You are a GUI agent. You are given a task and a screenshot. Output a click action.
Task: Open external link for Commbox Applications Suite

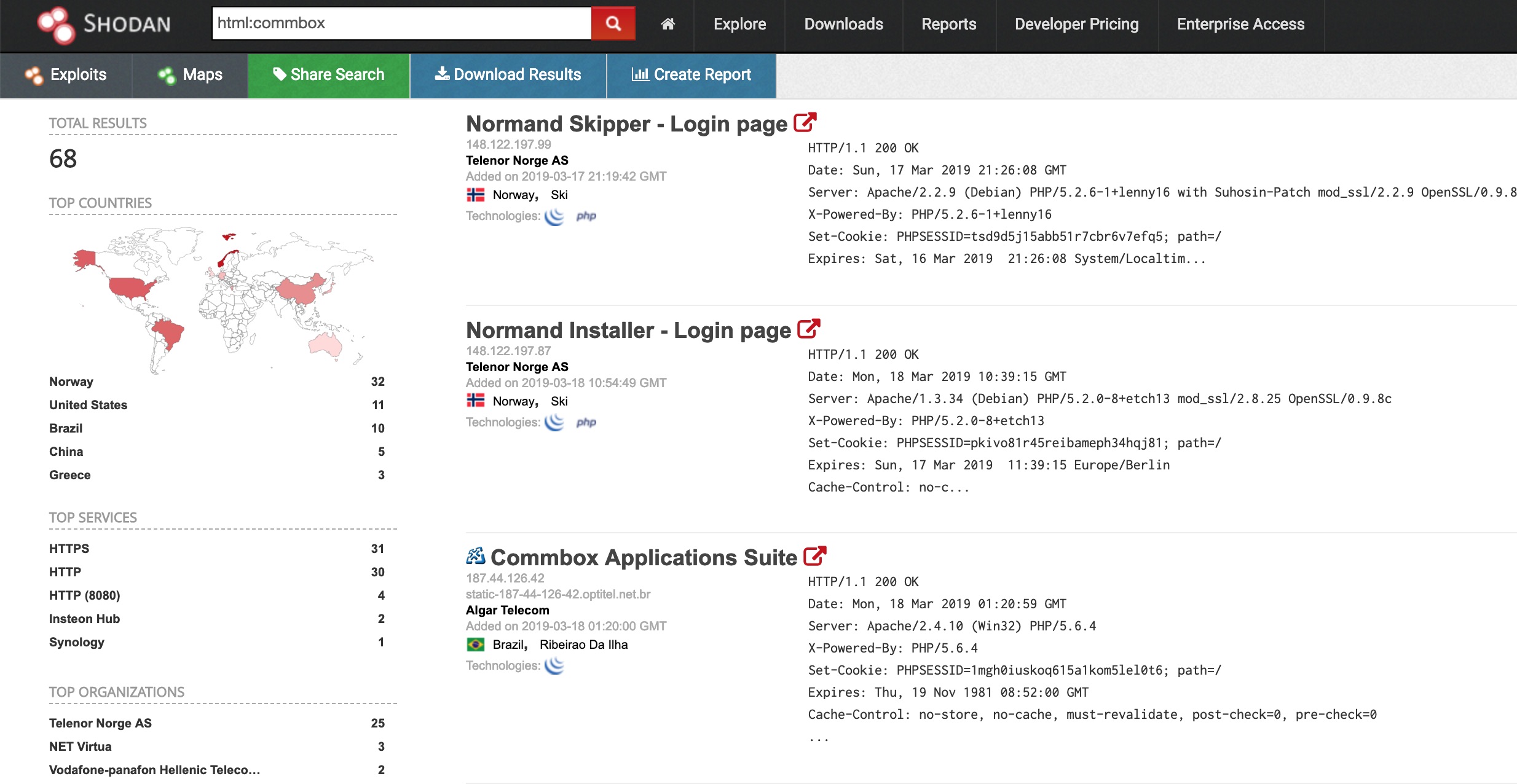tap(814, 556)
